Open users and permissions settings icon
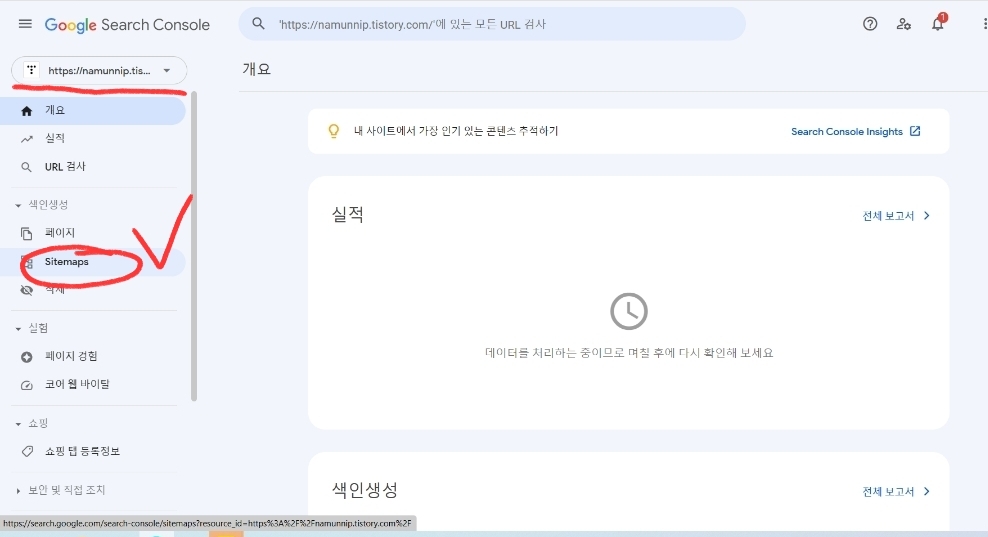The width and height of the screenshot is (988, 537). pyautogui.click(x=904, y=24)
